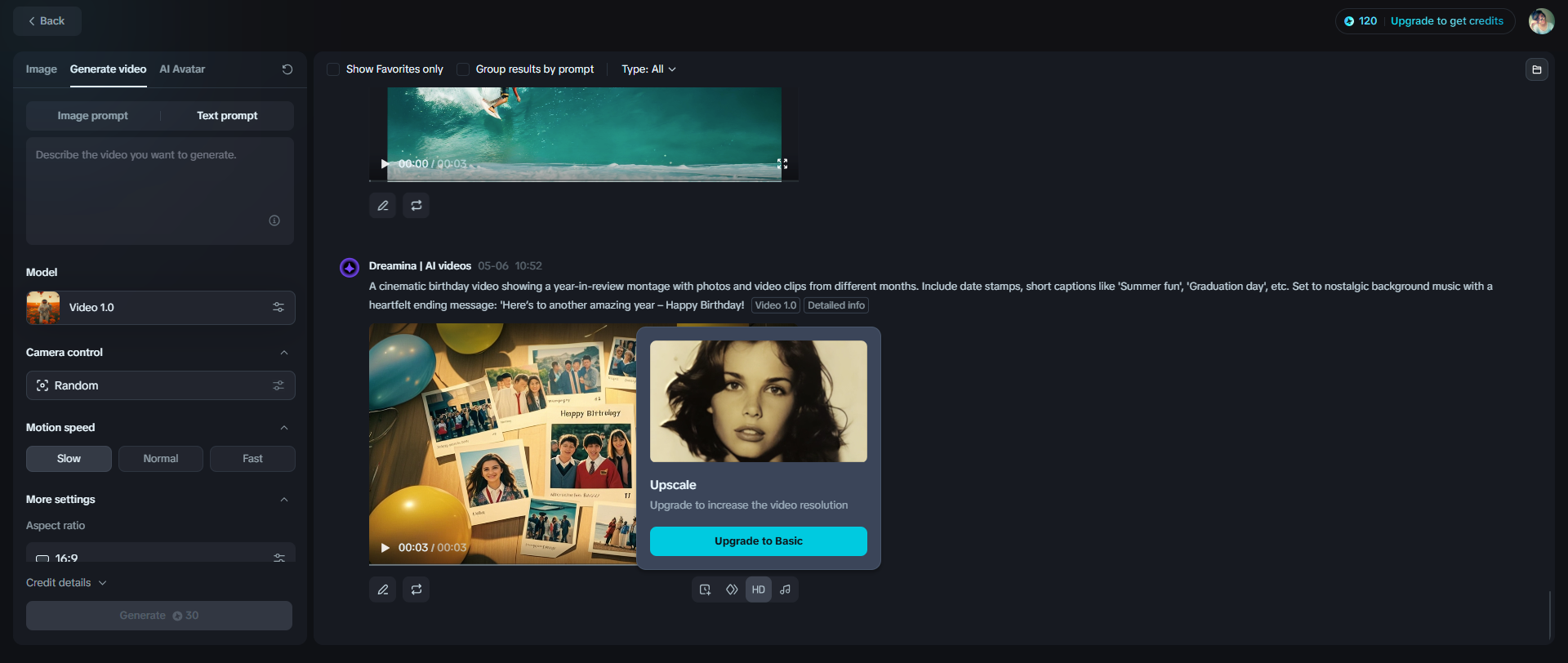Click the edit pencil icon under the birthday video
The image size is (1568, 663).
[x=383, y=590]
